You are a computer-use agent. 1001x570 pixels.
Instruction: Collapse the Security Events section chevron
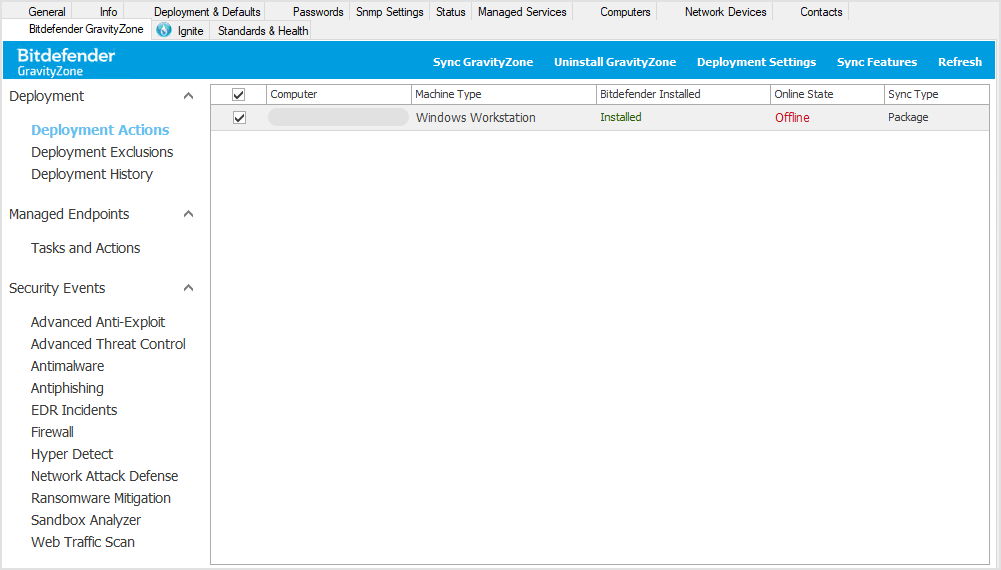188,288
